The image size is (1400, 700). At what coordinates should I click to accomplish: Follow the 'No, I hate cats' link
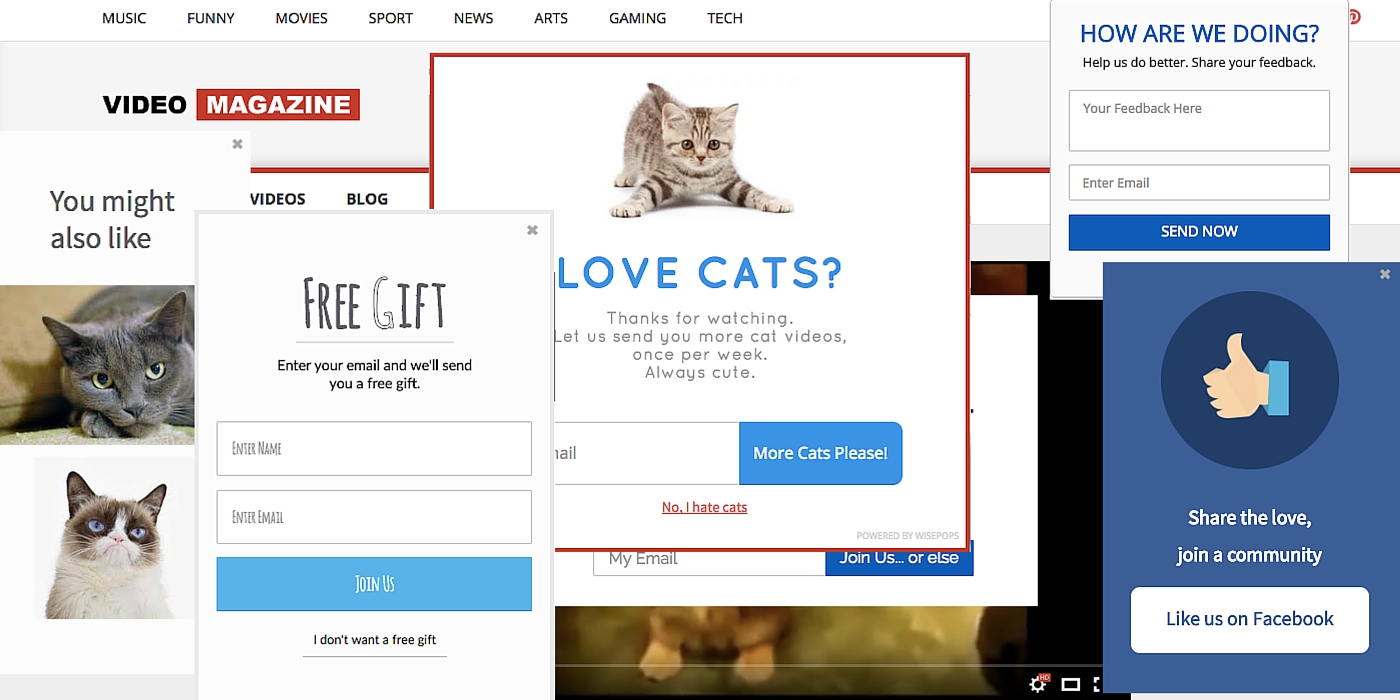point(704,507)
